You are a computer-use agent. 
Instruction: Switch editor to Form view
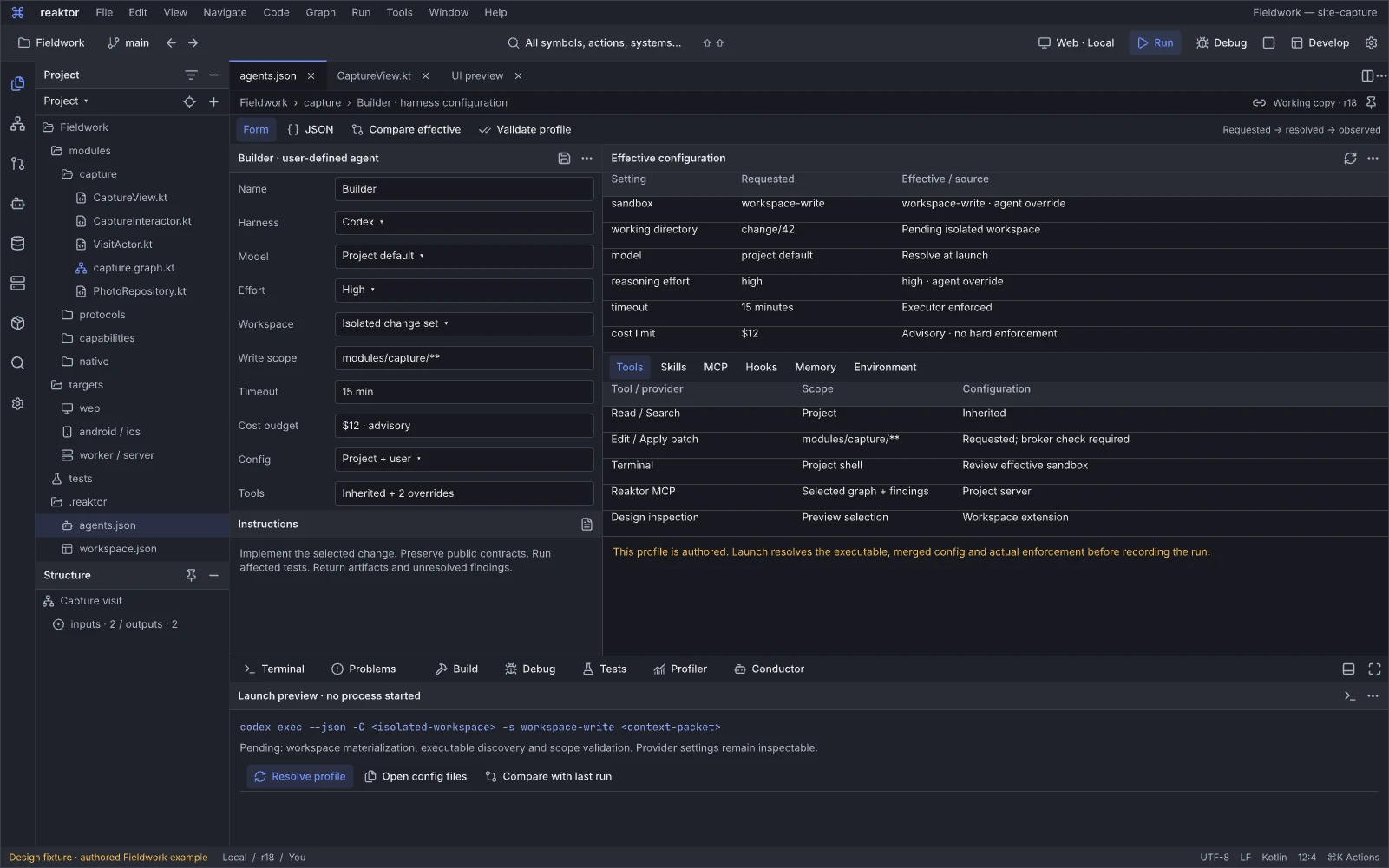(256, 129)
